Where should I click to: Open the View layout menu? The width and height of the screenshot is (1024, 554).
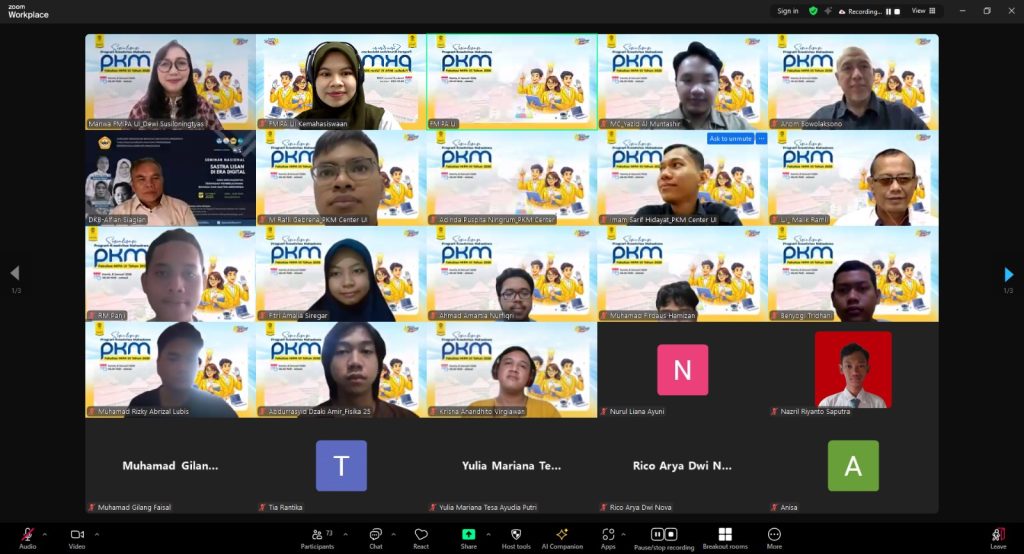(922, 11)
